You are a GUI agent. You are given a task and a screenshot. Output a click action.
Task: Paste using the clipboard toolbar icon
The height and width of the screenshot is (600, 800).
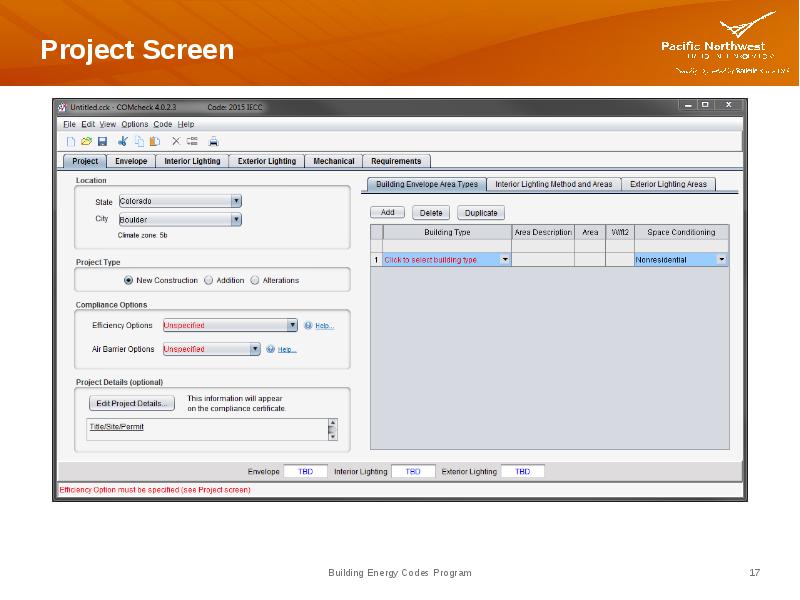pos(155,141)
